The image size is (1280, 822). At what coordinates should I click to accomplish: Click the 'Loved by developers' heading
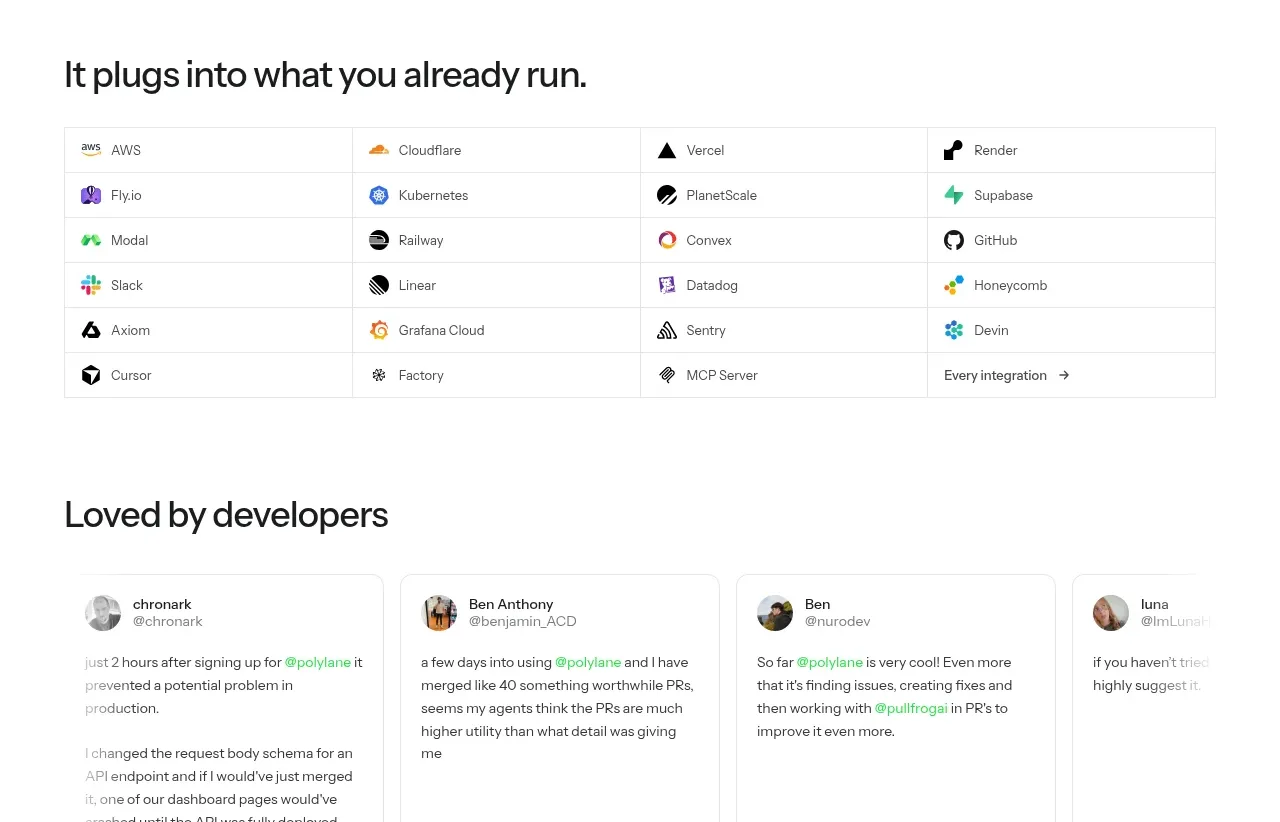click(226, 515)
